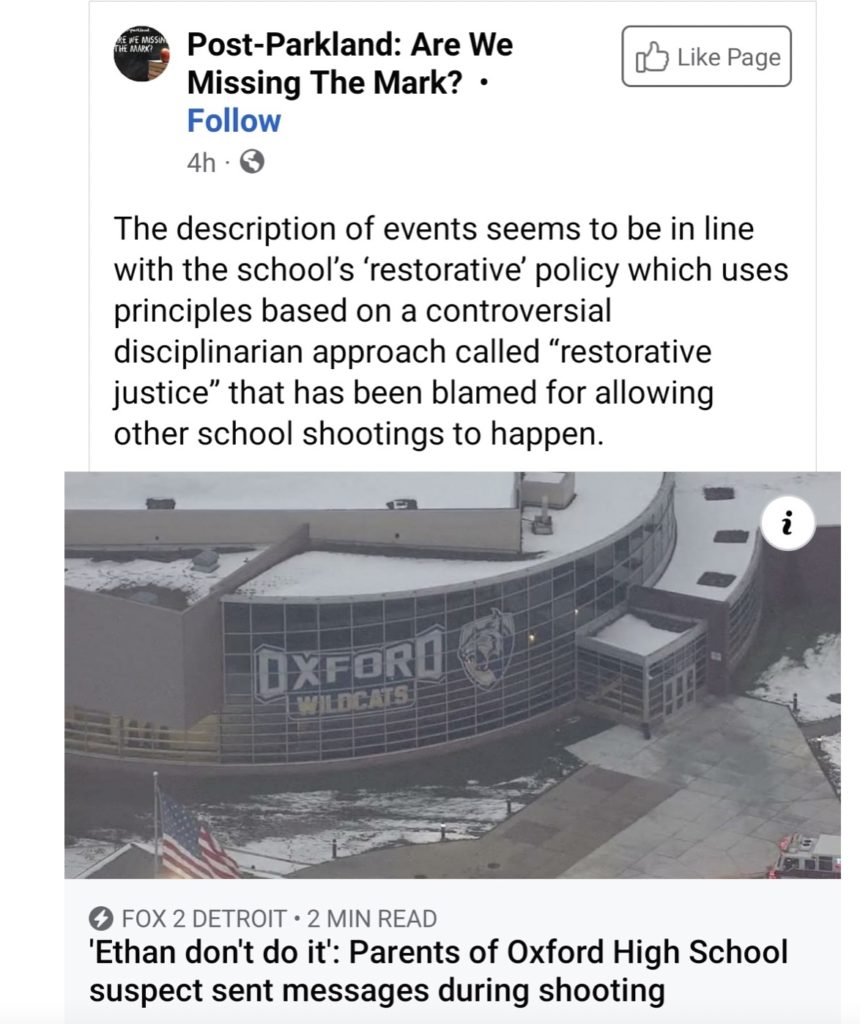Click the page's round profile picture

141,53
